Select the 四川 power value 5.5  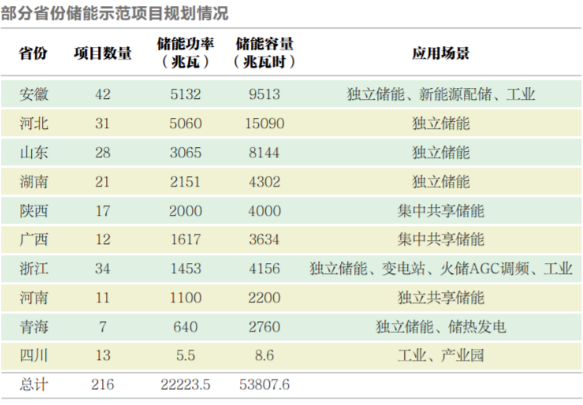(186, 356)
